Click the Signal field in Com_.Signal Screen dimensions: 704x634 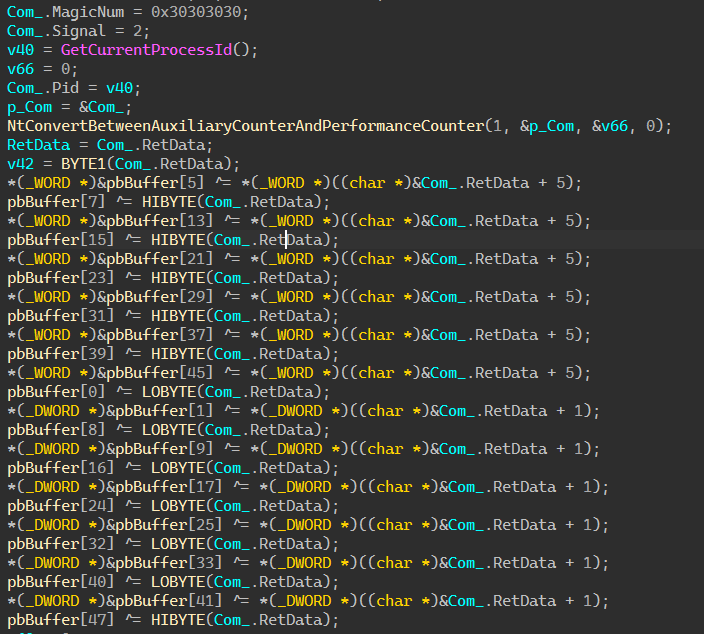(79, 30)
